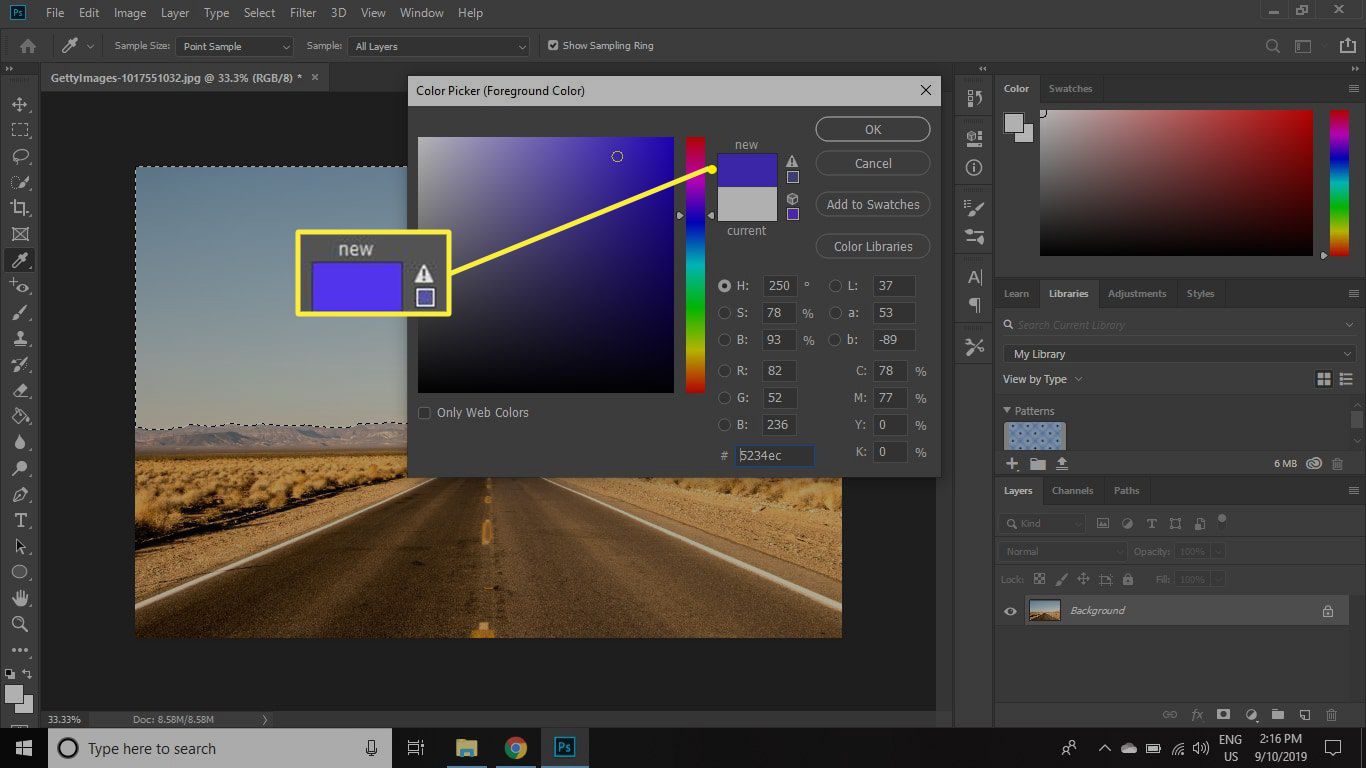Open the My Library dropdown
Image resolution: width=1366 pixels, height=768 pixels.
coord(1179,354)
